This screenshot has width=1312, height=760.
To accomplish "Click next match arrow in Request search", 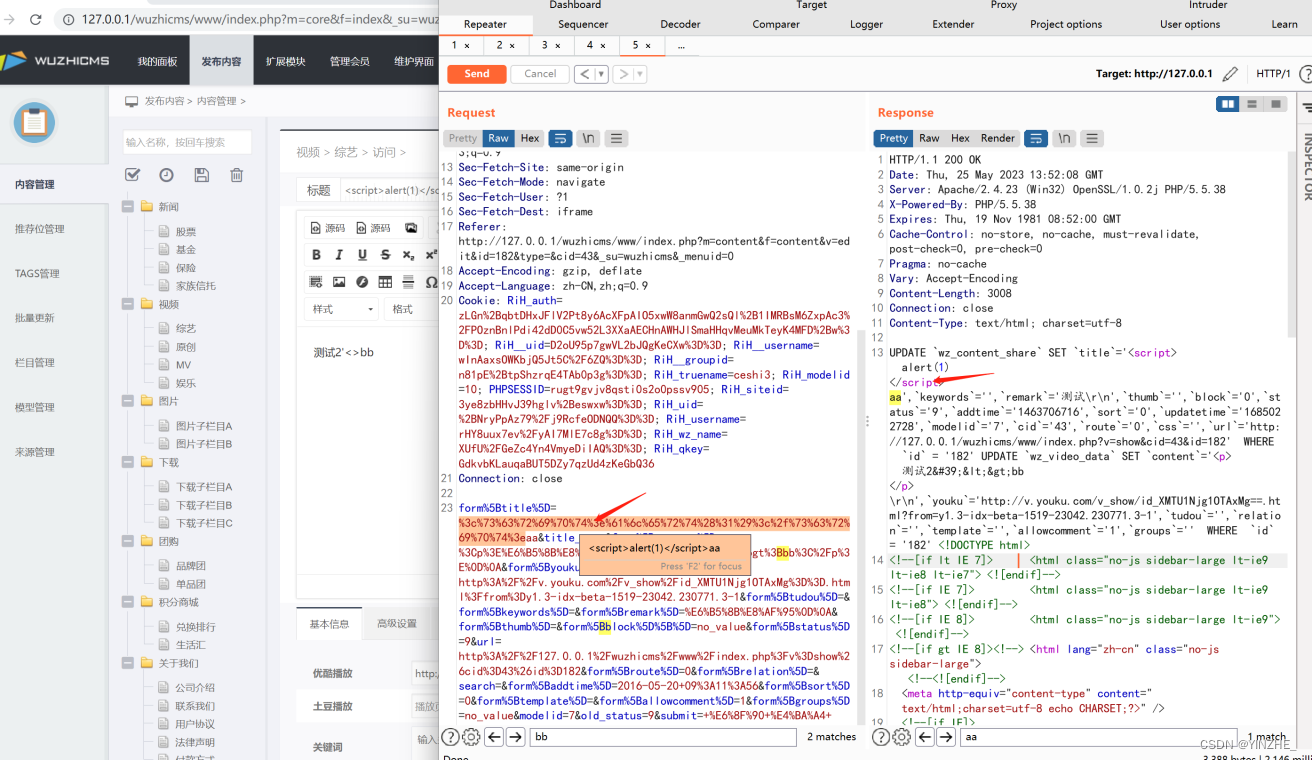I will tap(515, 737).
